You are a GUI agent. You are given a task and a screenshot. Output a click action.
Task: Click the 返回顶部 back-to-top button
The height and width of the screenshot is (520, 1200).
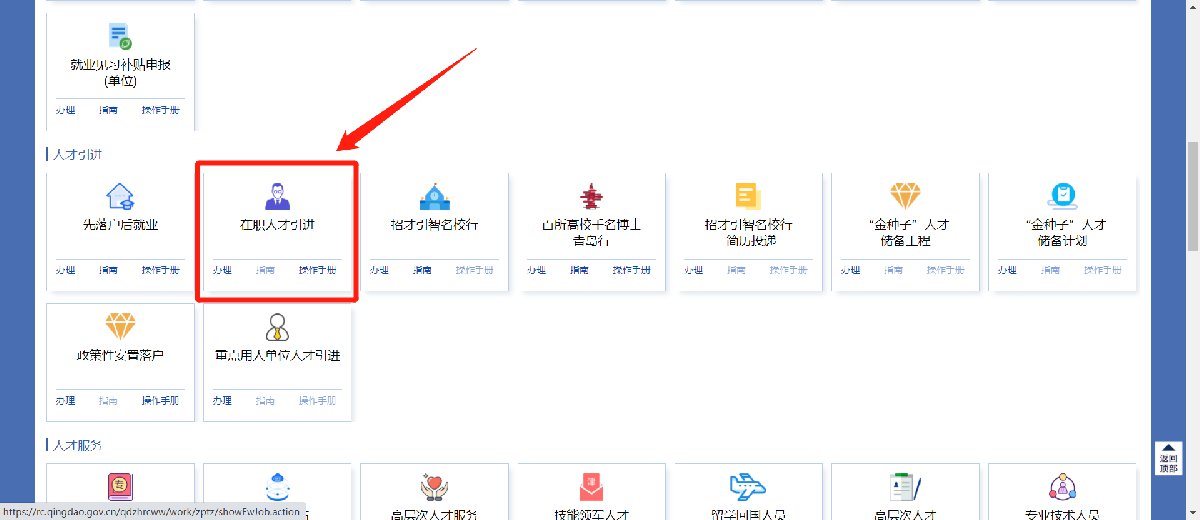click(x=1167, y=458)
